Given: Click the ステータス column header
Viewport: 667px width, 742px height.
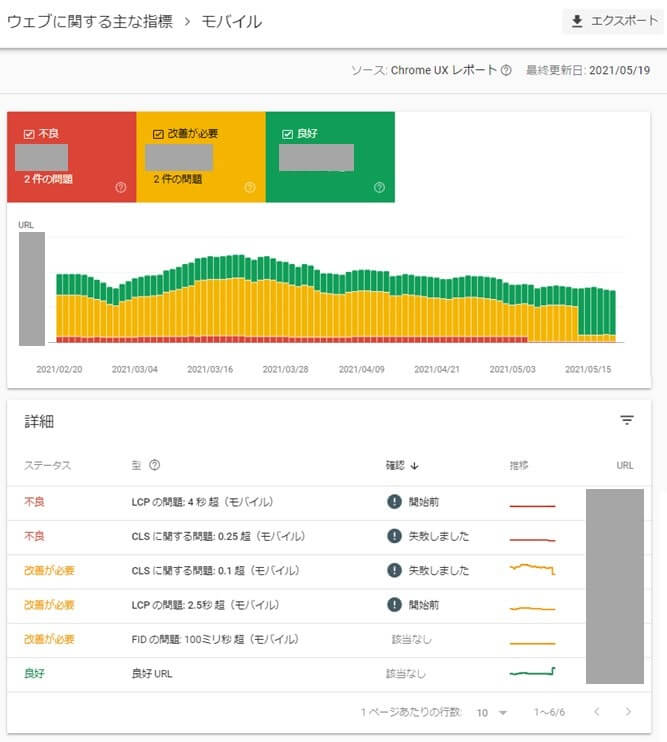Looking at the screenshot, I should click(48, 465).
